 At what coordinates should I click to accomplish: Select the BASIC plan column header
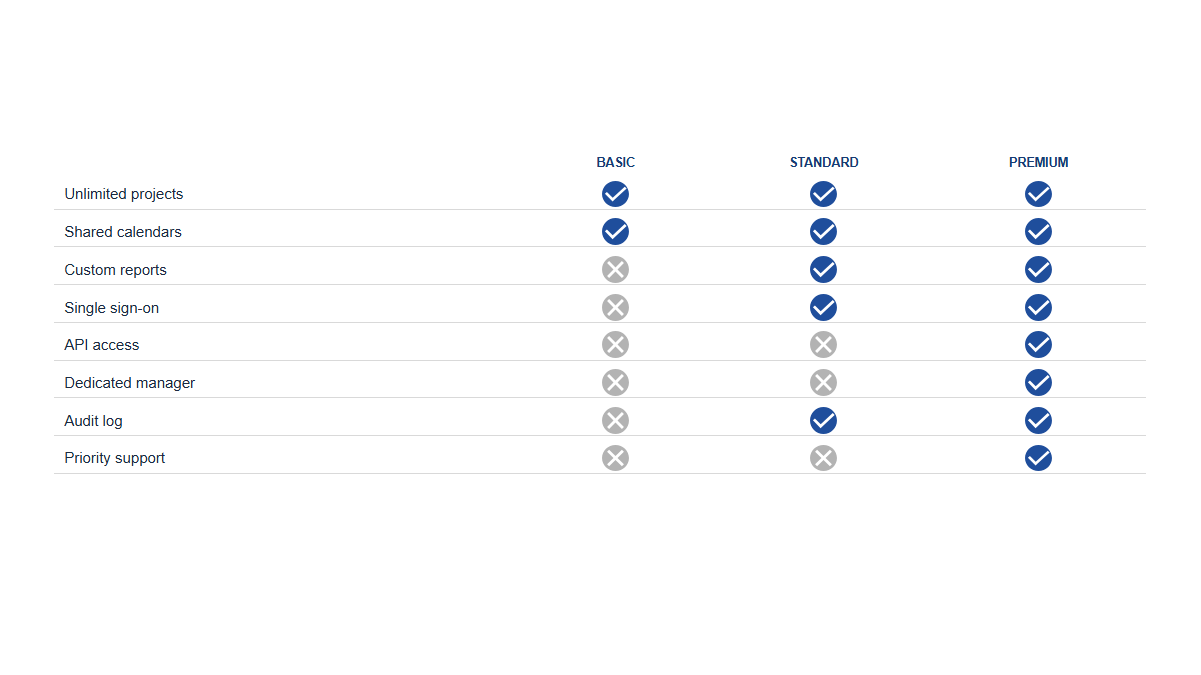pos(615,162)
